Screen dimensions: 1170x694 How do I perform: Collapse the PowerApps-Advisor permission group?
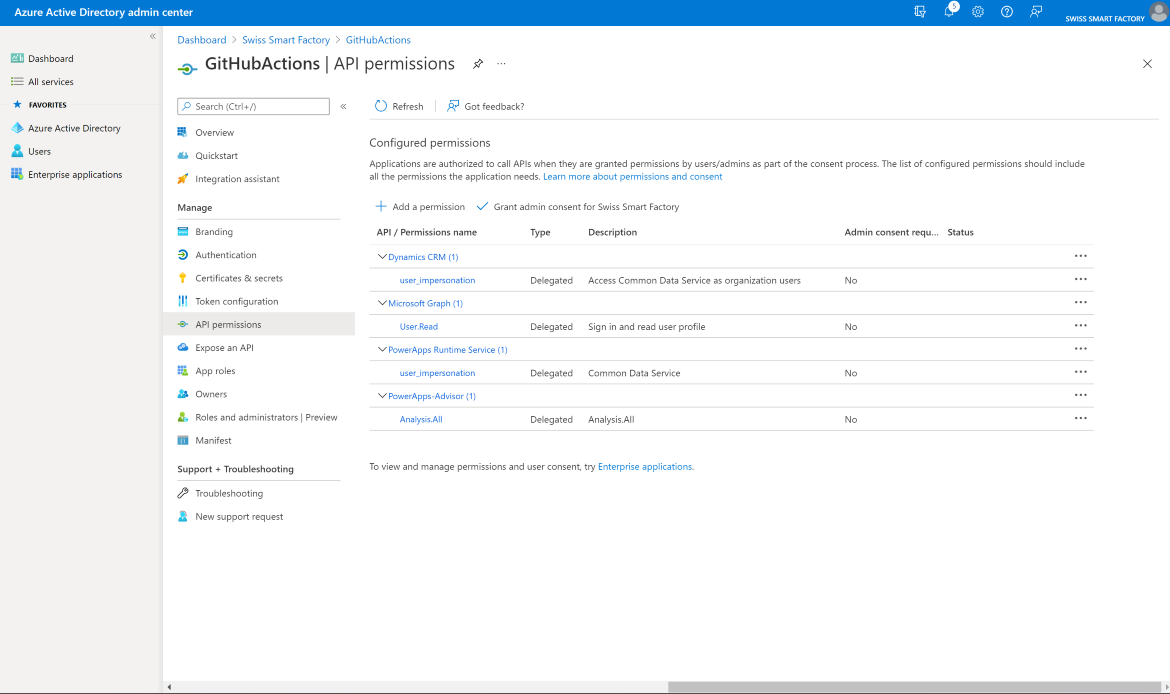(x=382, y=396)
